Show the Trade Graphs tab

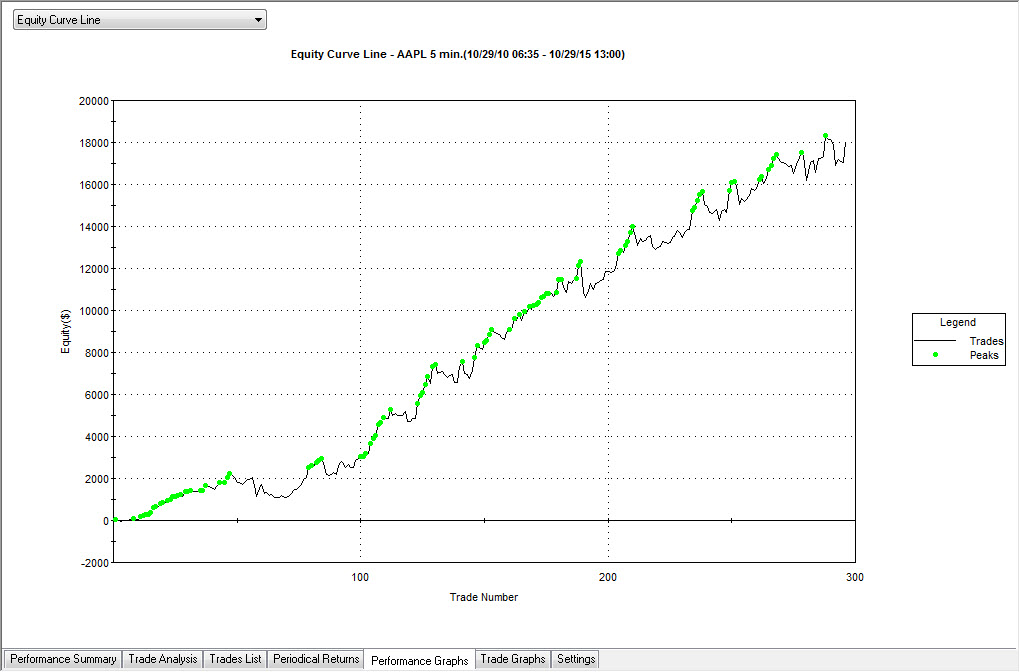513,659
